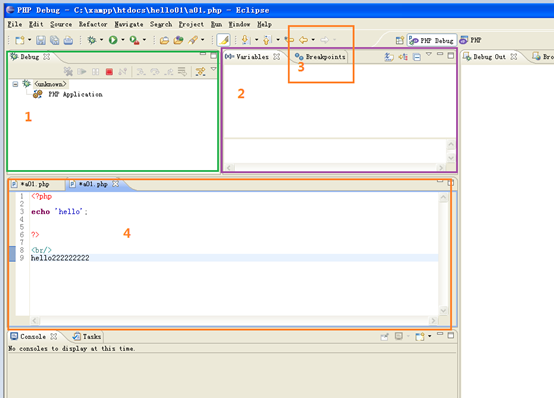554x398 pixels.
Task: Open the New file dropdown arrow
Action: click(30, 40)
